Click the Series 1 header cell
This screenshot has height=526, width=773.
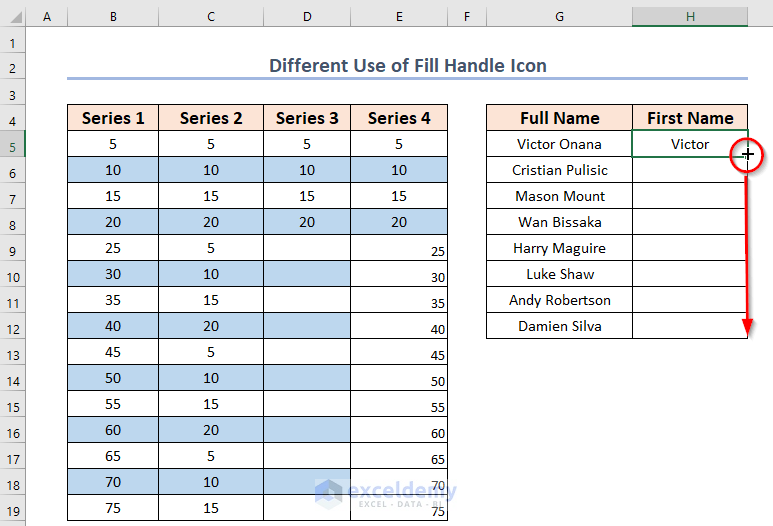click(x=113, y=118)
